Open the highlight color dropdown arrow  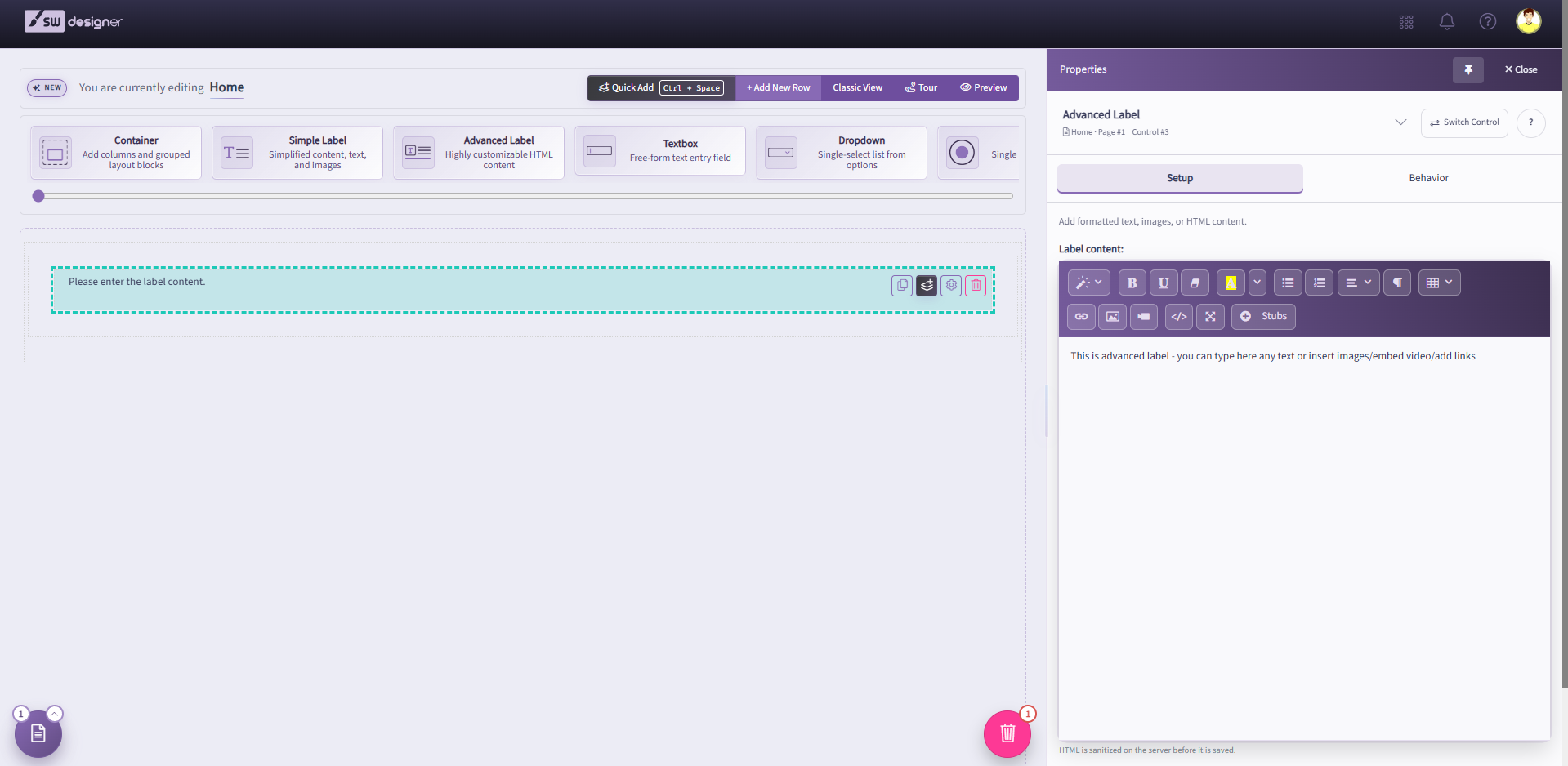pos(1257,283)
